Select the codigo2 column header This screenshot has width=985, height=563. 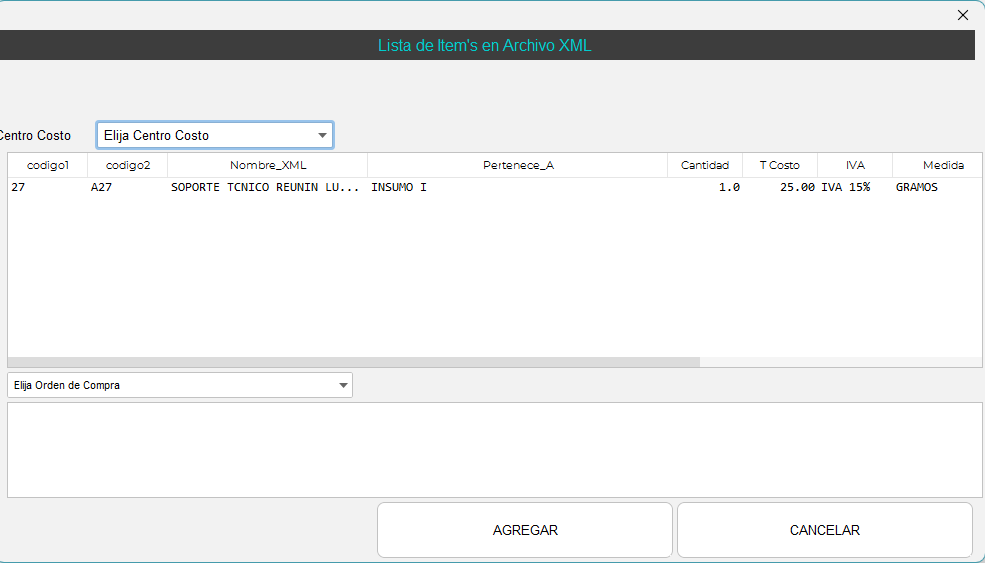click(x=127, y=165)
